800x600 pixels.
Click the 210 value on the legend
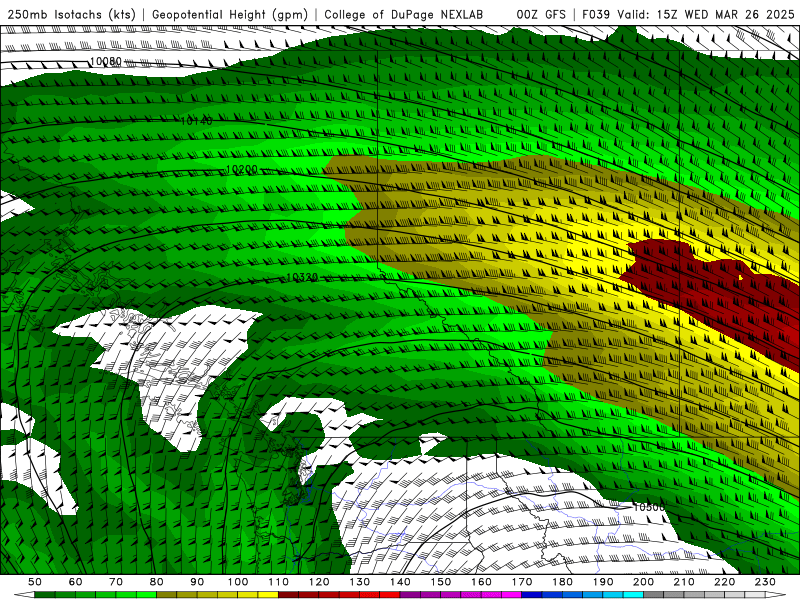click(684, 582)
